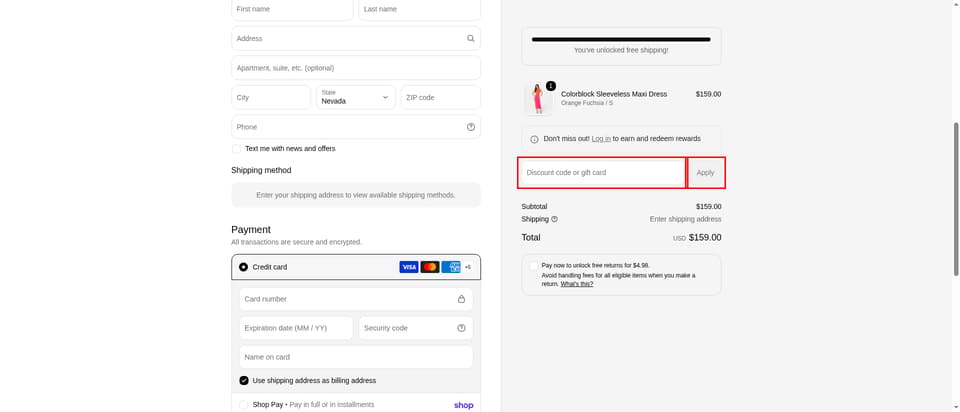This screenshot has height=412, width=960.
Task: Click the card number lock icon
Action: (461, 299)
